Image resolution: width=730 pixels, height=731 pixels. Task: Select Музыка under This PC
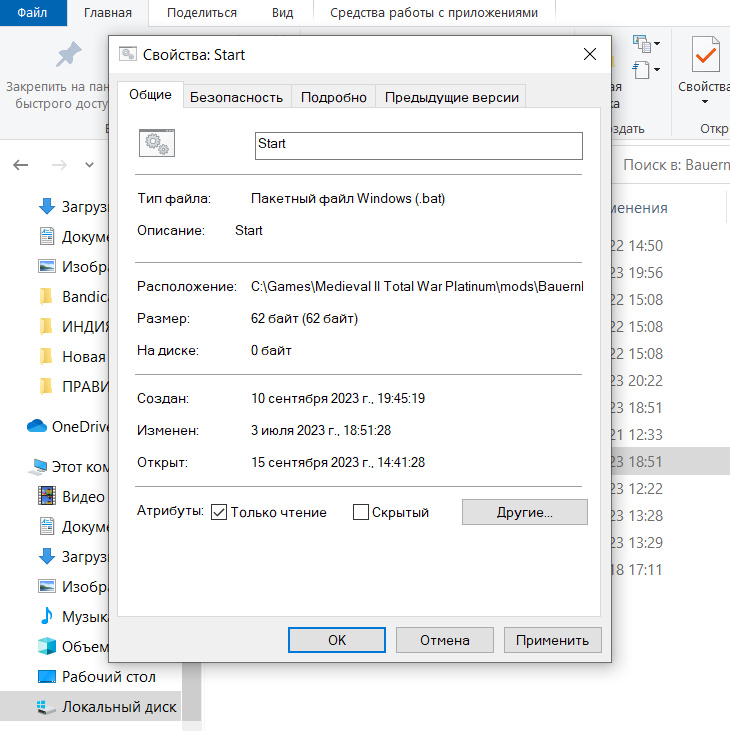point(73,616)
